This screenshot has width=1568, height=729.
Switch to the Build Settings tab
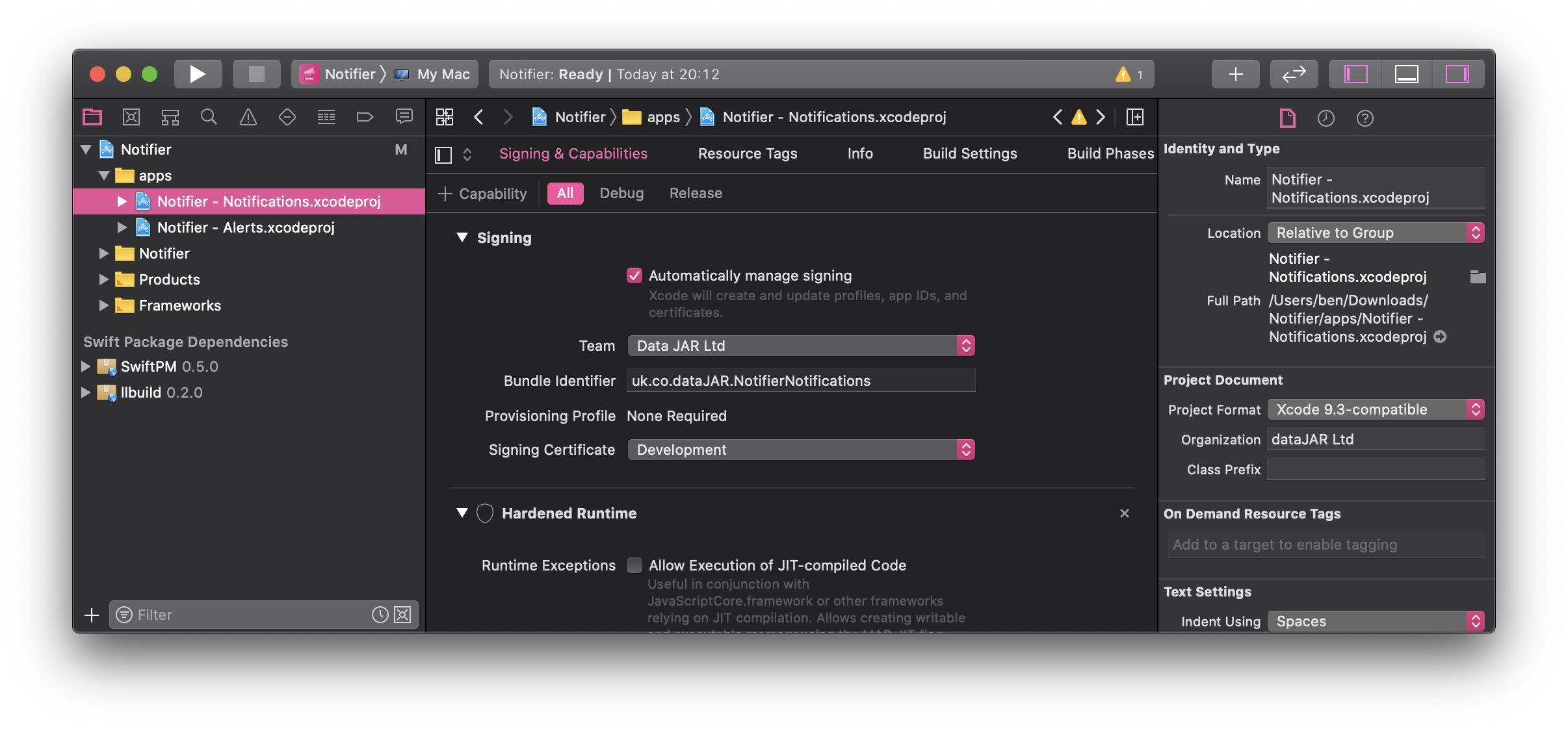click(x=970, y=153)
